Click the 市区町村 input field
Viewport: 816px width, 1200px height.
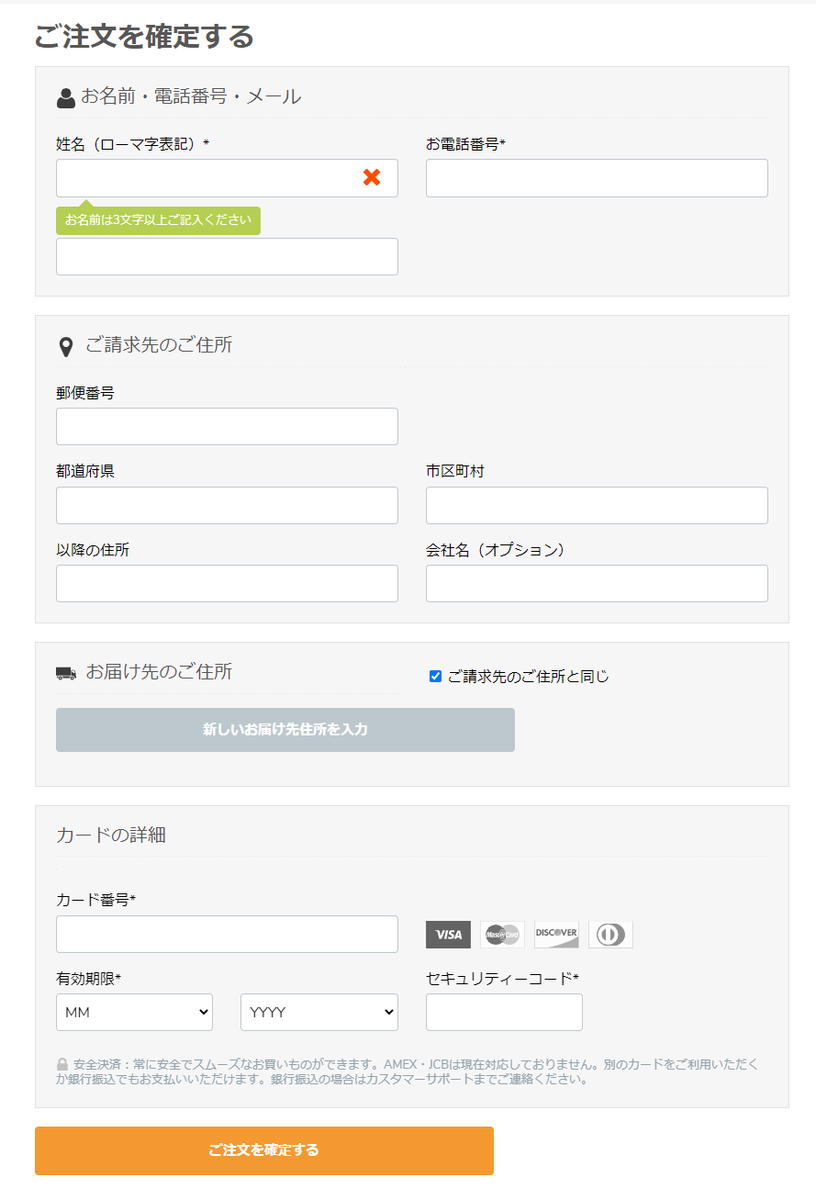pos(597,505)
